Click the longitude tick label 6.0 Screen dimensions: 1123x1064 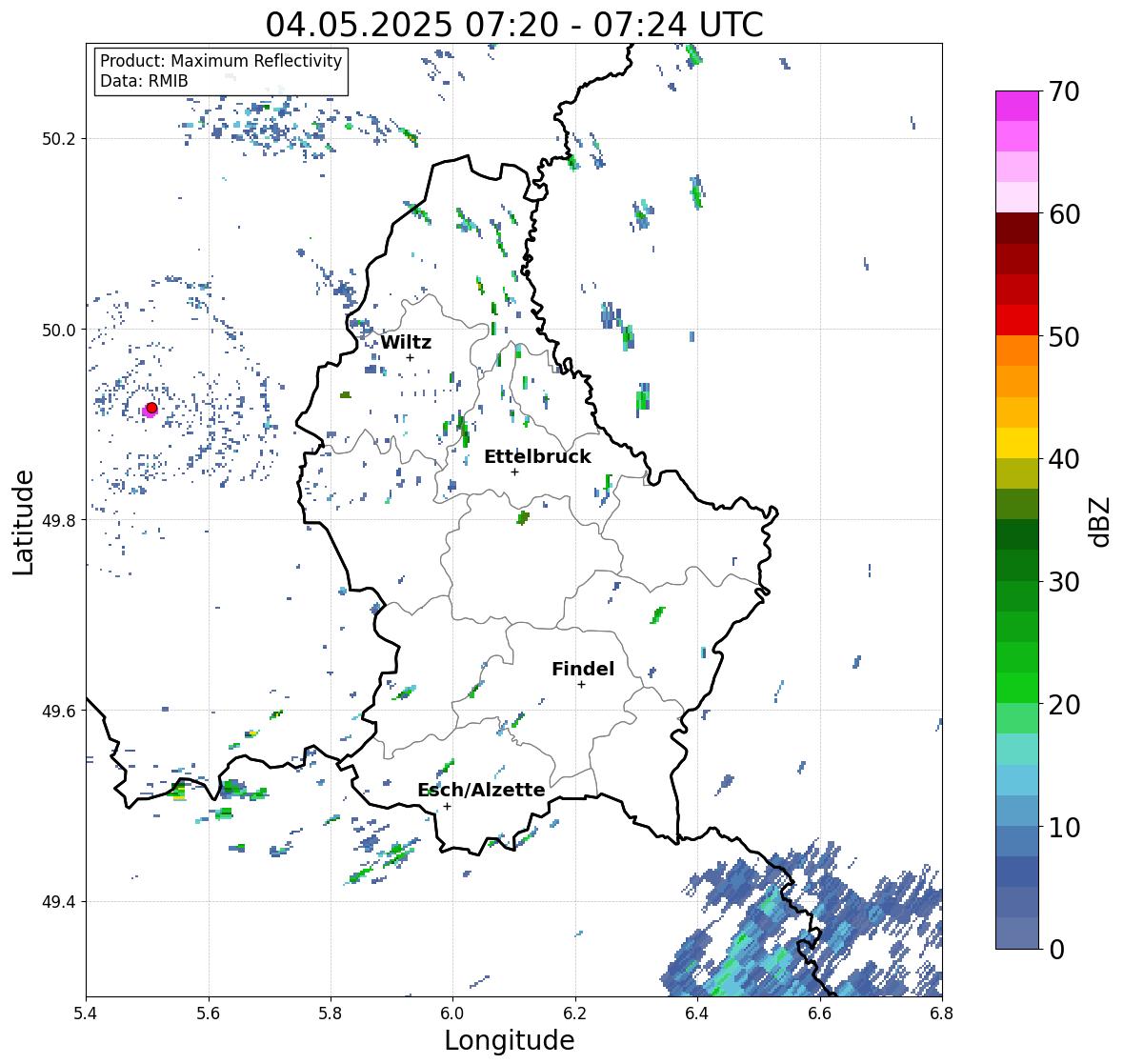pos(452,1014)
